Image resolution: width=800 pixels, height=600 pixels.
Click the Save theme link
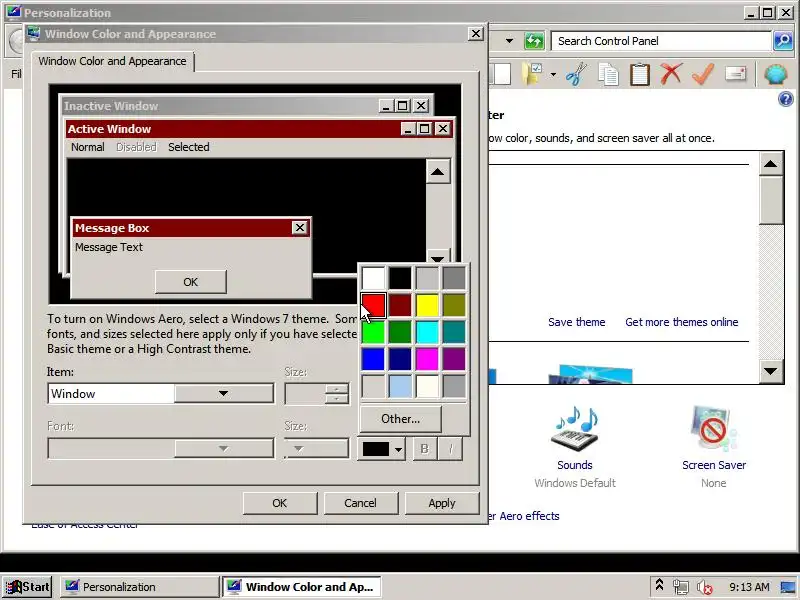coord(577,322)
